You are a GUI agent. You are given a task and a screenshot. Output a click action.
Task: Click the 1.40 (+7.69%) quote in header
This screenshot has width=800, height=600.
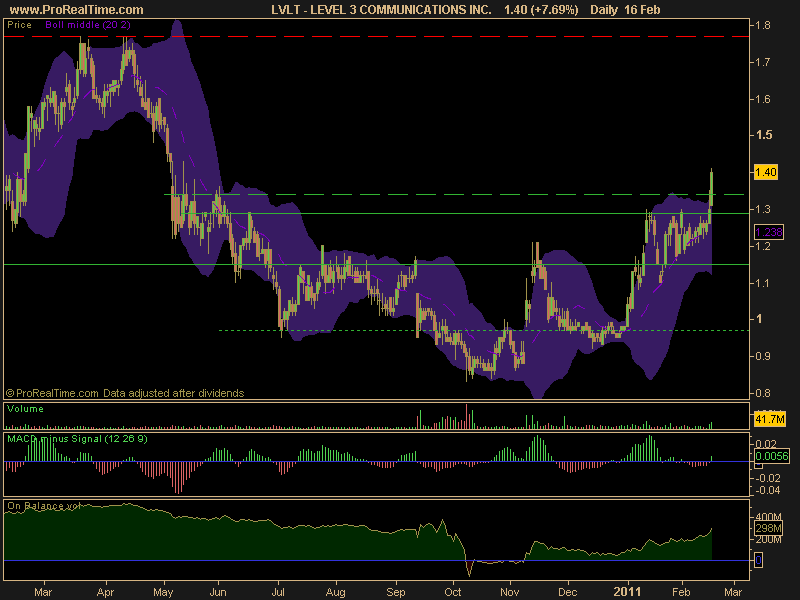(x=541, y=10)
